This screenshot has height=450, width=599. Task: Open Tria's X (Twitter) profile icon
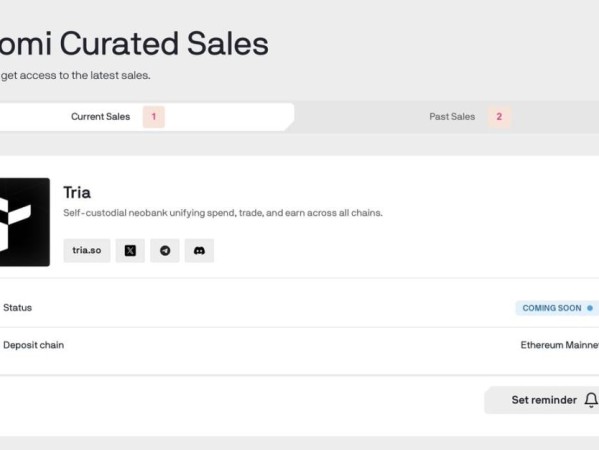click(130, 251)
